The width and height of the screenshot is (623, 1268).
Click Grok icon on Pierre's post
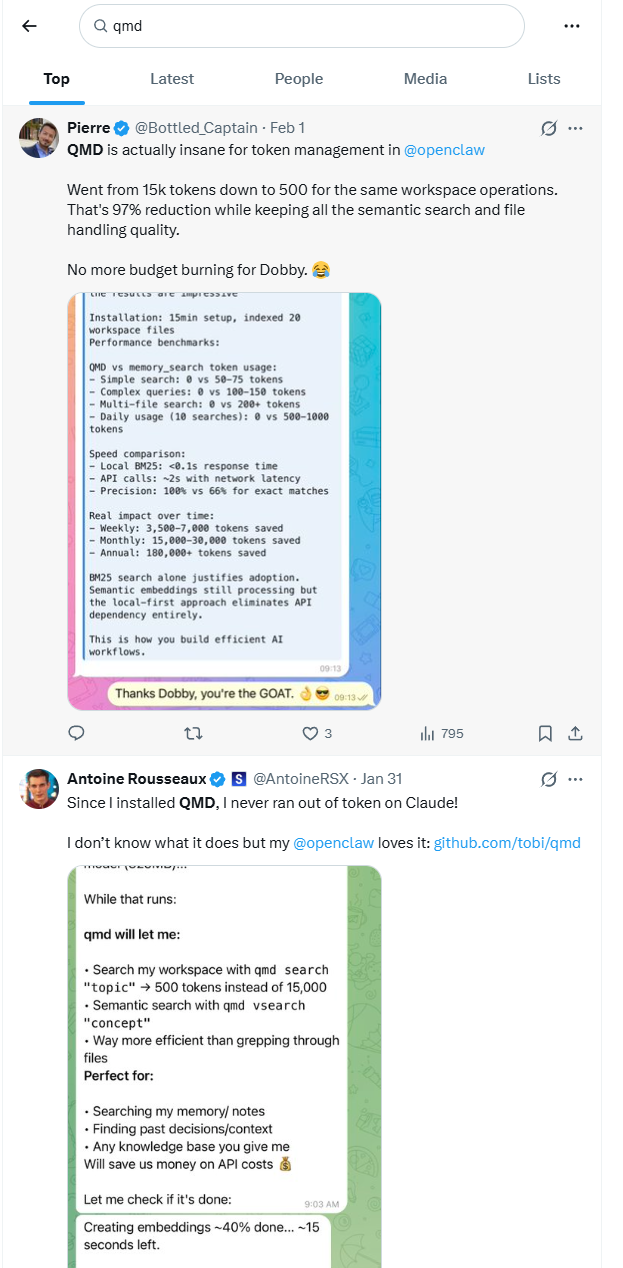tap(548, 128)
